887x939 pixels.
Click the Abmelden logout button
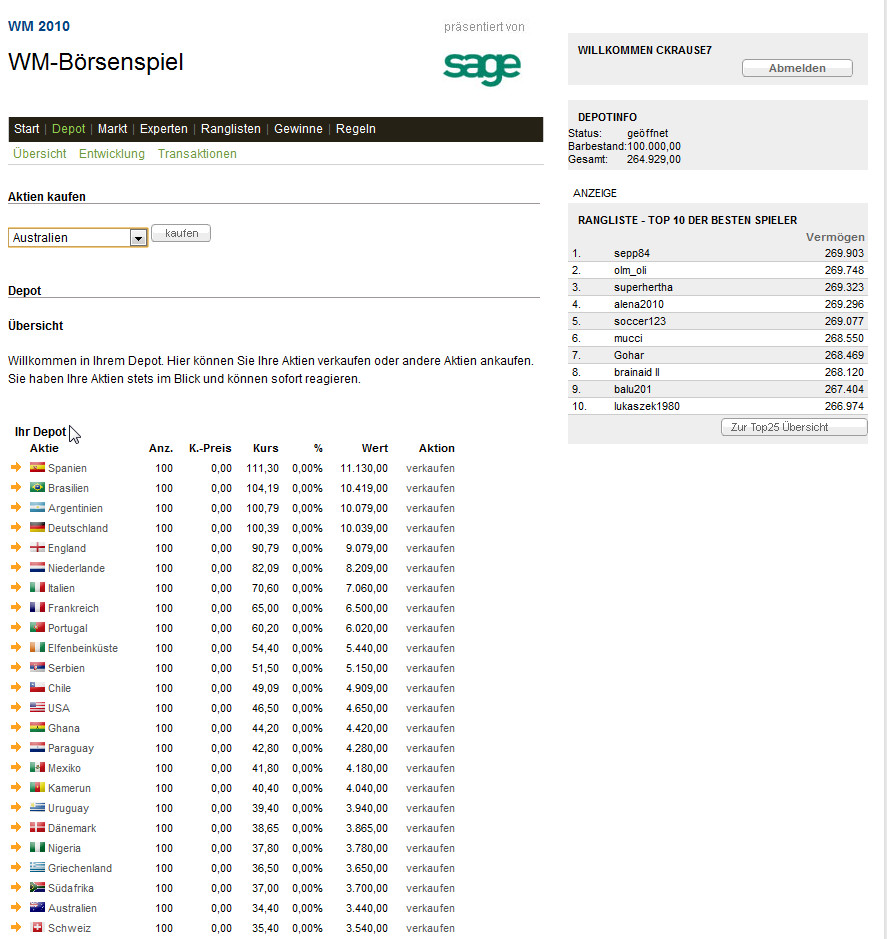click(797, 68)
